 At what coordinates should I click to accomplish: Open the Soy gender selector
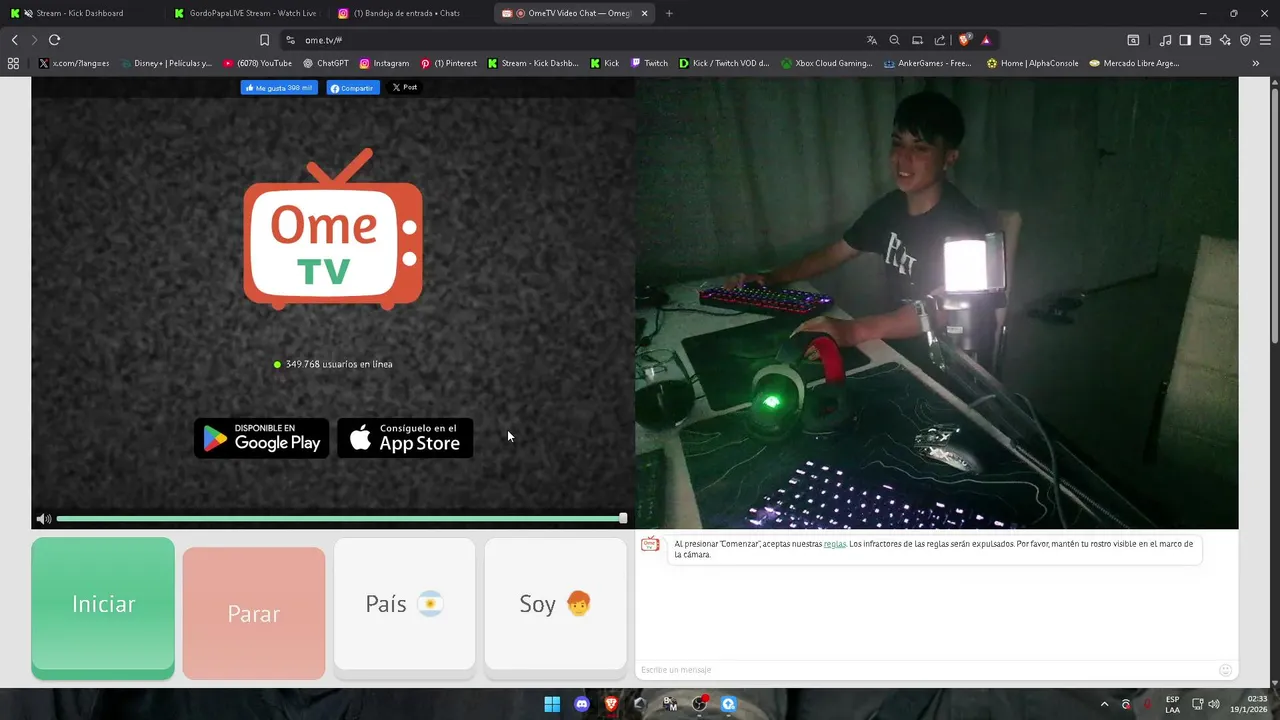pyautogui.click(x=555, y=604)
